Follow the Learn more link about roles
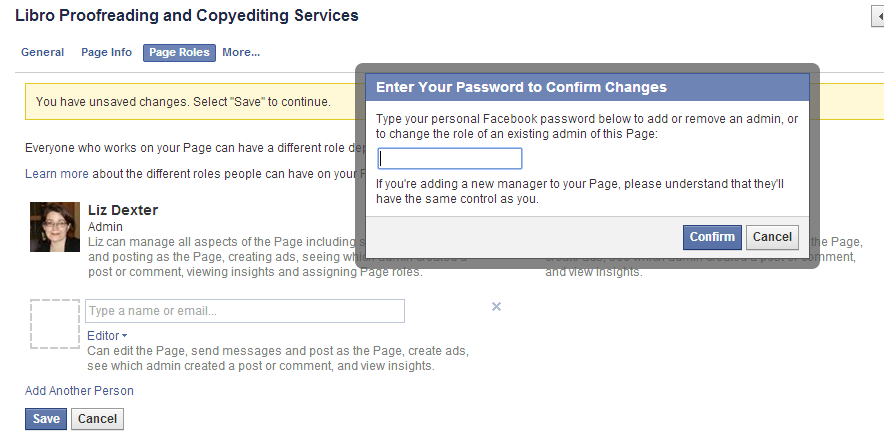 [x=57, y=174]
